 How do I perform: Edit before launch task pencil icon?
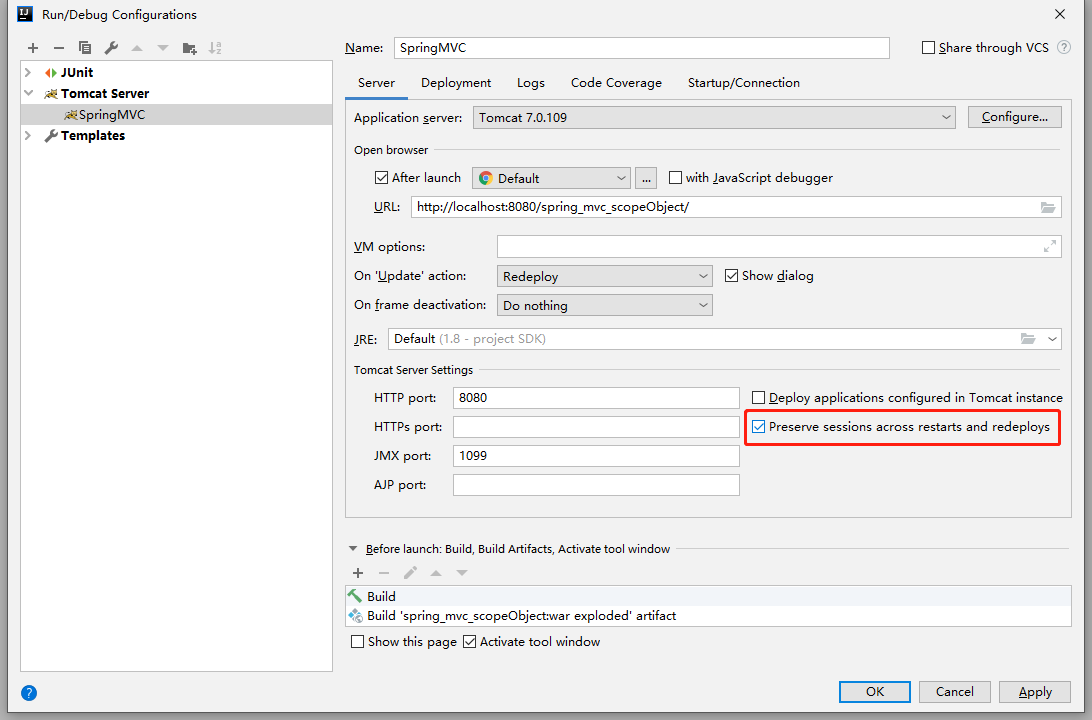[x=410, y=573]
